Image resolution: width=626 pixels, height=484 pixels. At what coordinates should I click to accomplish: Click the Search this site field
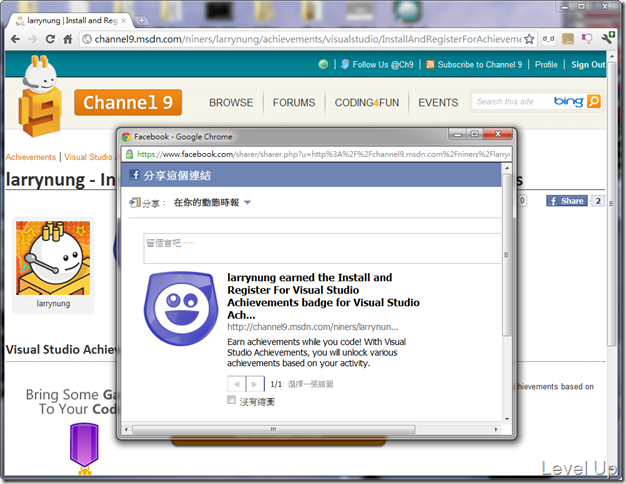[x=511, y=101]
